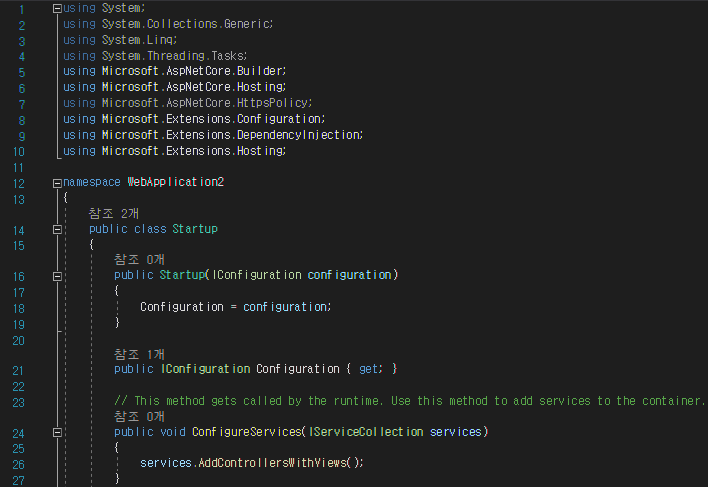The height and width of the screenshot is (487, 708).
Task: Click 'AddControllersWithViews' call on line 26
Action: point(273,463)
